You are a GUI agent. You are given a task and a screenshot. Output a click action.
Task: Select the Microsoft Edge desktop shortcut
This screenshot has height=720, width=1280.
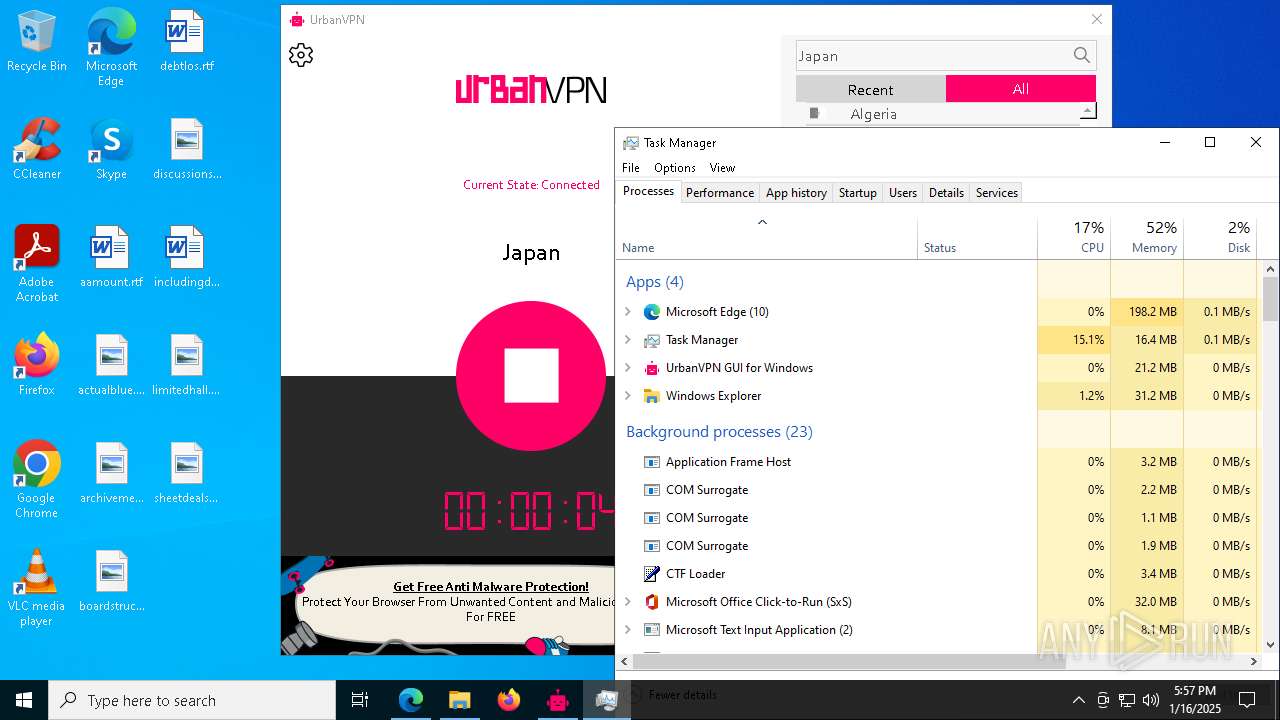coord(111,48)
